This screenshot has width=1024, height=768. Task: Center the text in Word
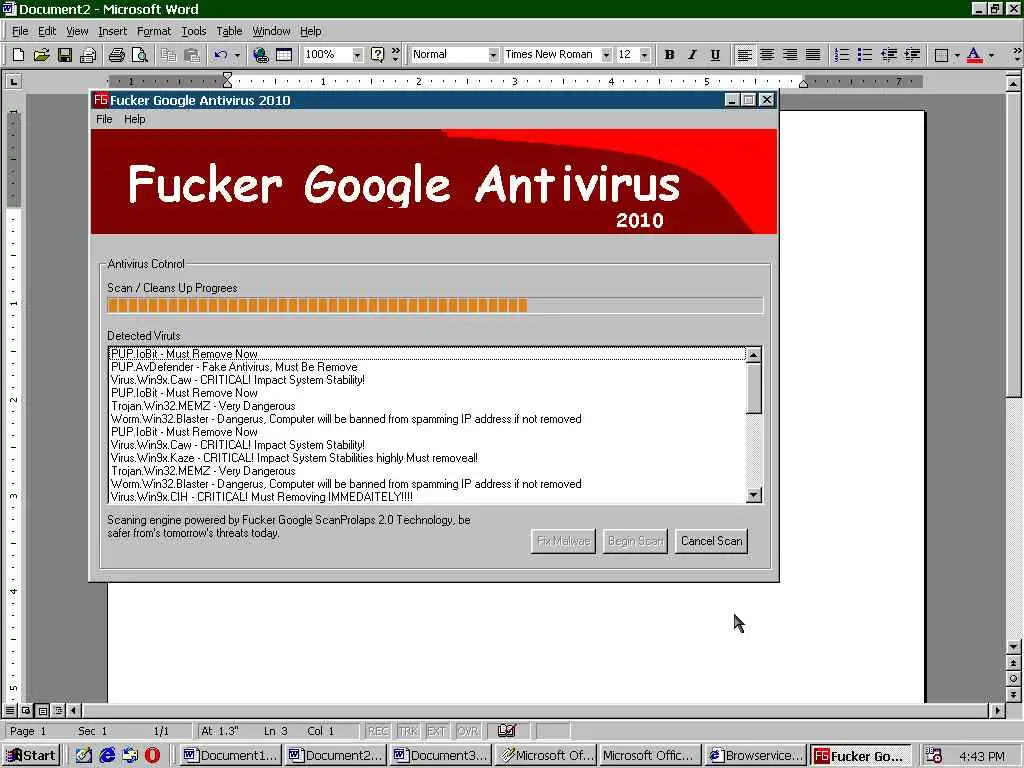coord(767,55)
